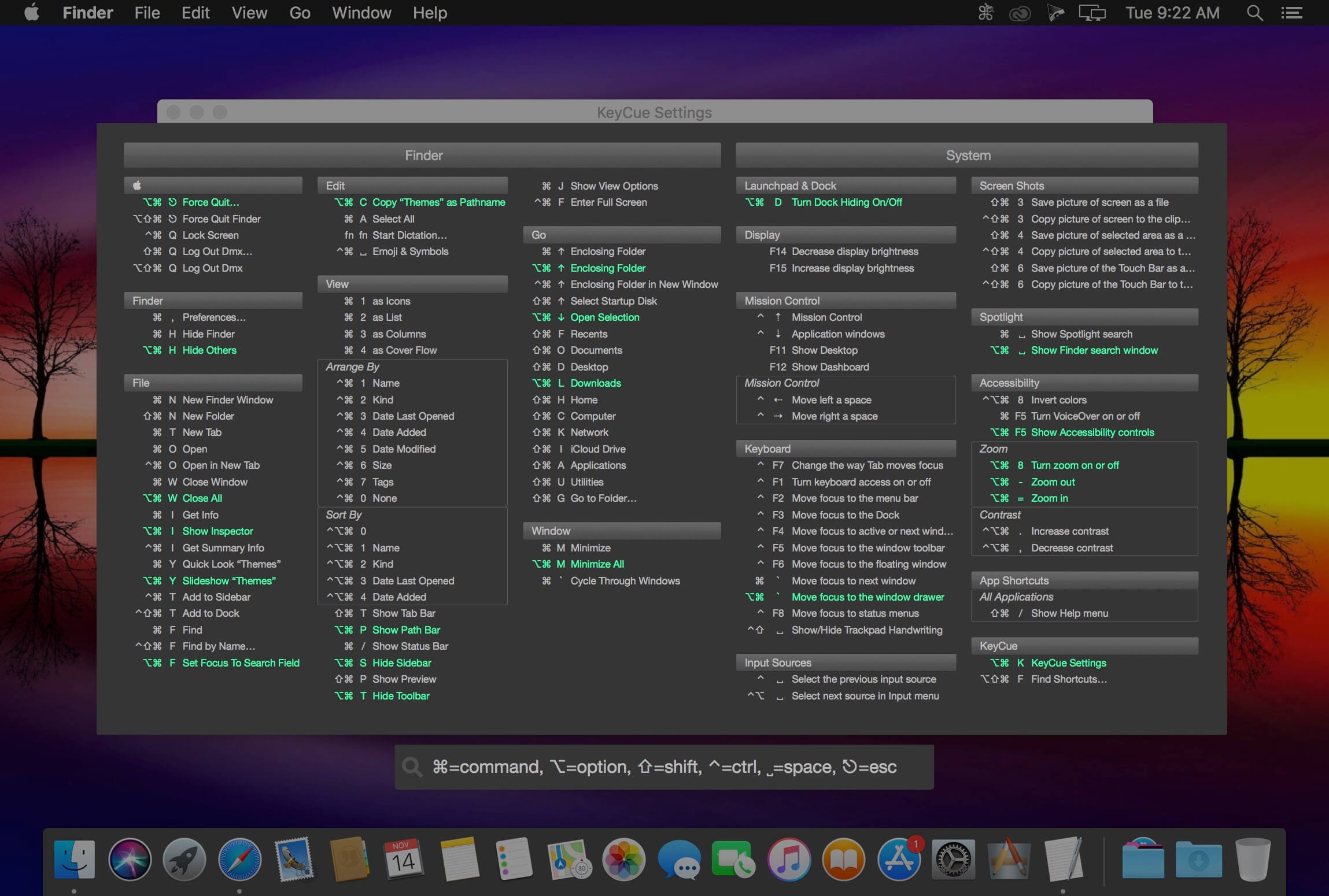Viewport: 1329px width, 896px height.
Task: Select 'as Cover Flow' view entry
Action: (x=405, y=350)
